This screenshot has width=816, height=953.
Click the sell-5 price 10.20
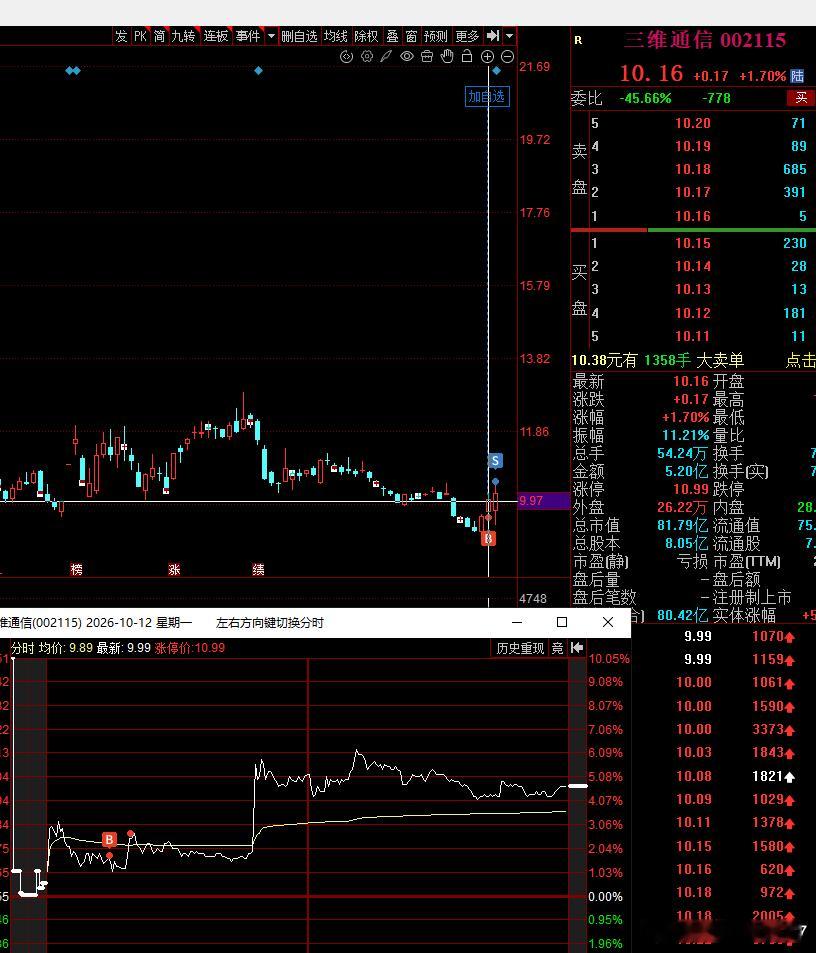click(x=693, y=123)
